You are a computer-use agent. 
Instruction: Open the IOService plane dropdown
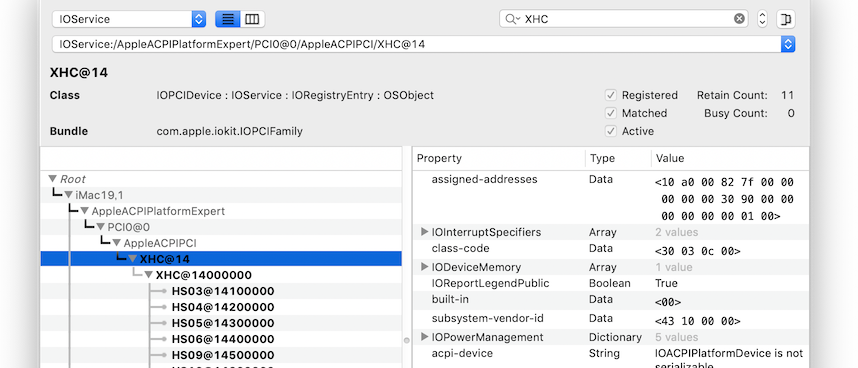[x=129, y=19]
